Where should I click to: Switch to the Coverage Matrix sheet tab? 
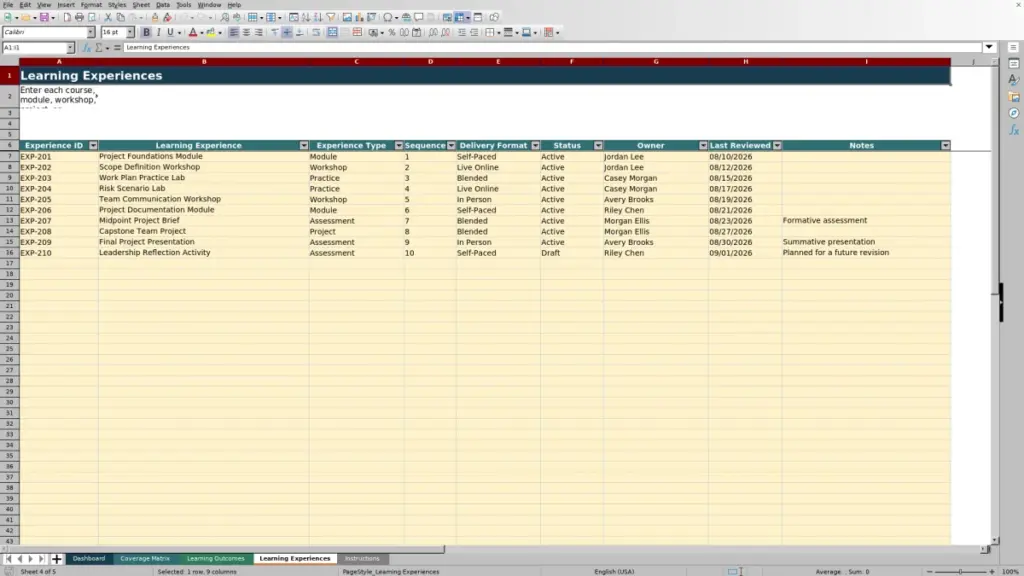click(x=145, y=559)
